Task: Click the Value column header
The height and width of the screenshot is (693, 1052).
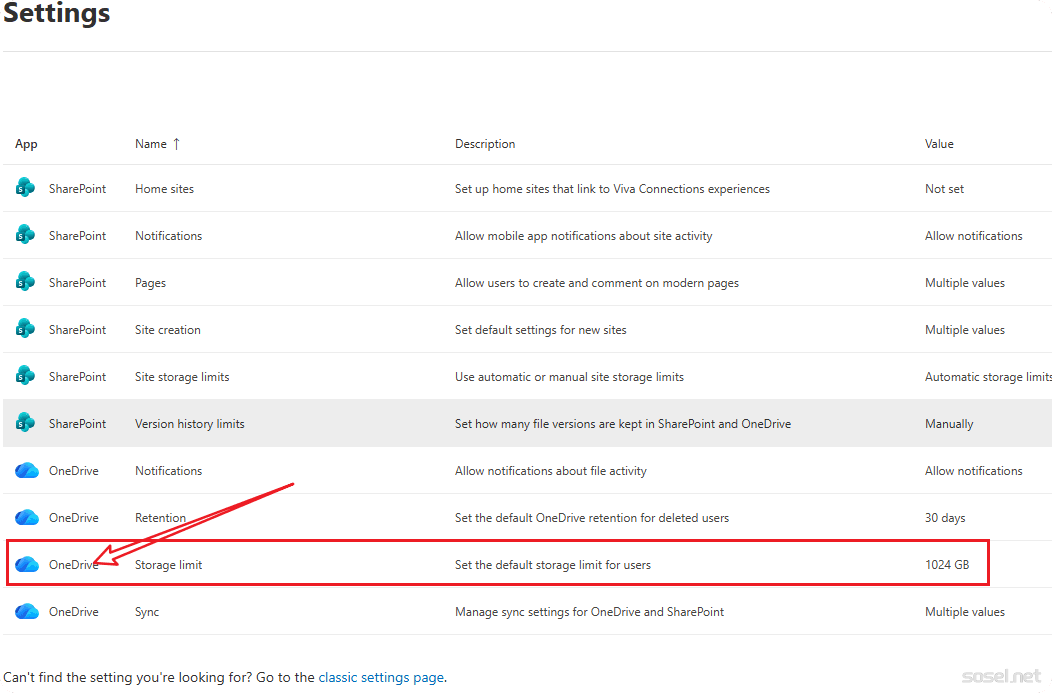Action: click(939, 144)
